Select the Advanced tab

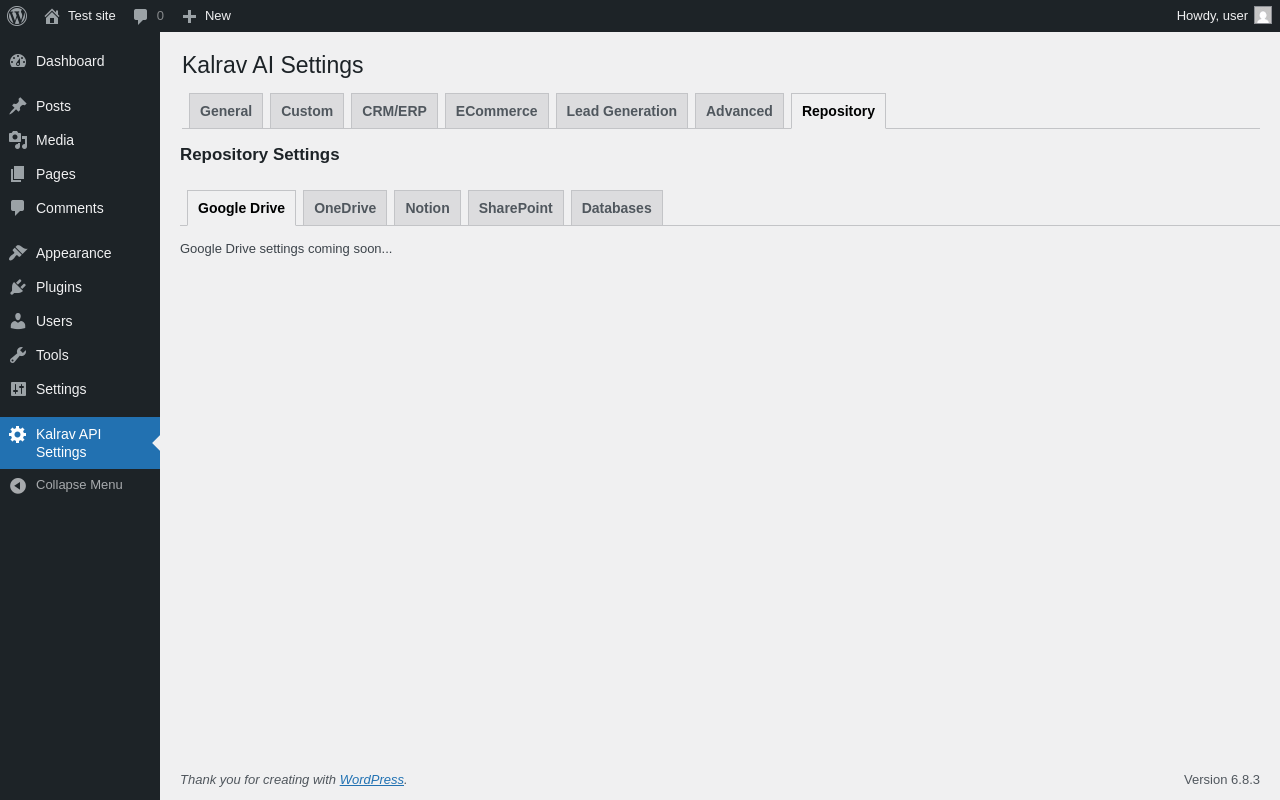point(739,111)
